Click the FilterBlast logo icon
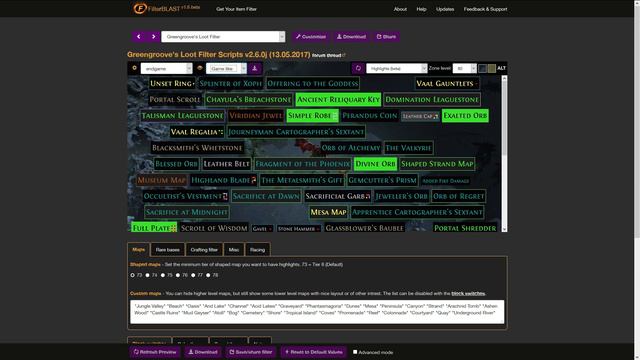The width and height of the screenshot is (640, 360). pyautogui.click(x=140, y=9)
